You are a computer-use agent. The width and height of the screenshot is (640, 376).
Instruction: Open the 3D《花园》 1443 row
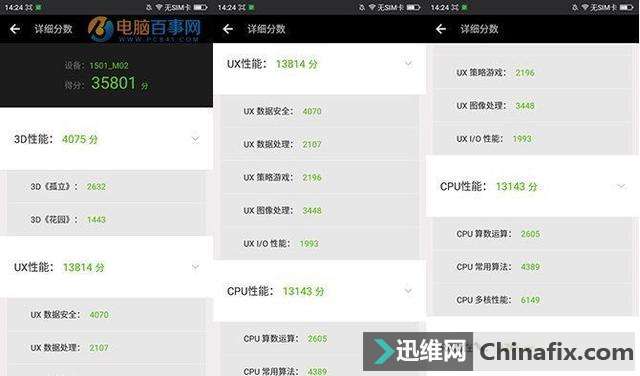click(x=106, y=220)
